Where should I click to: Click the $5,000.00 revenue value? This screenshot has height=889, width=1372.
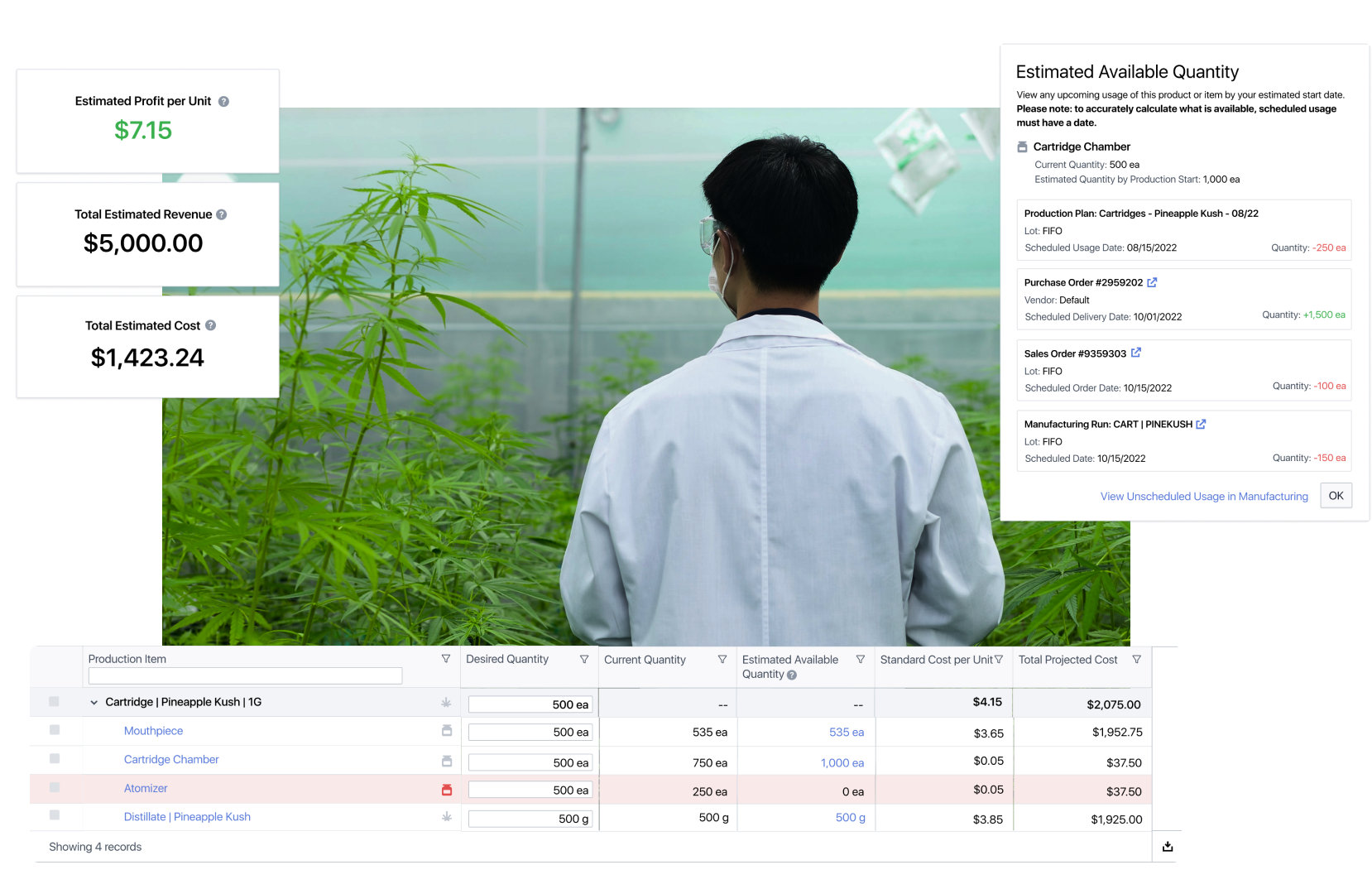143,243
